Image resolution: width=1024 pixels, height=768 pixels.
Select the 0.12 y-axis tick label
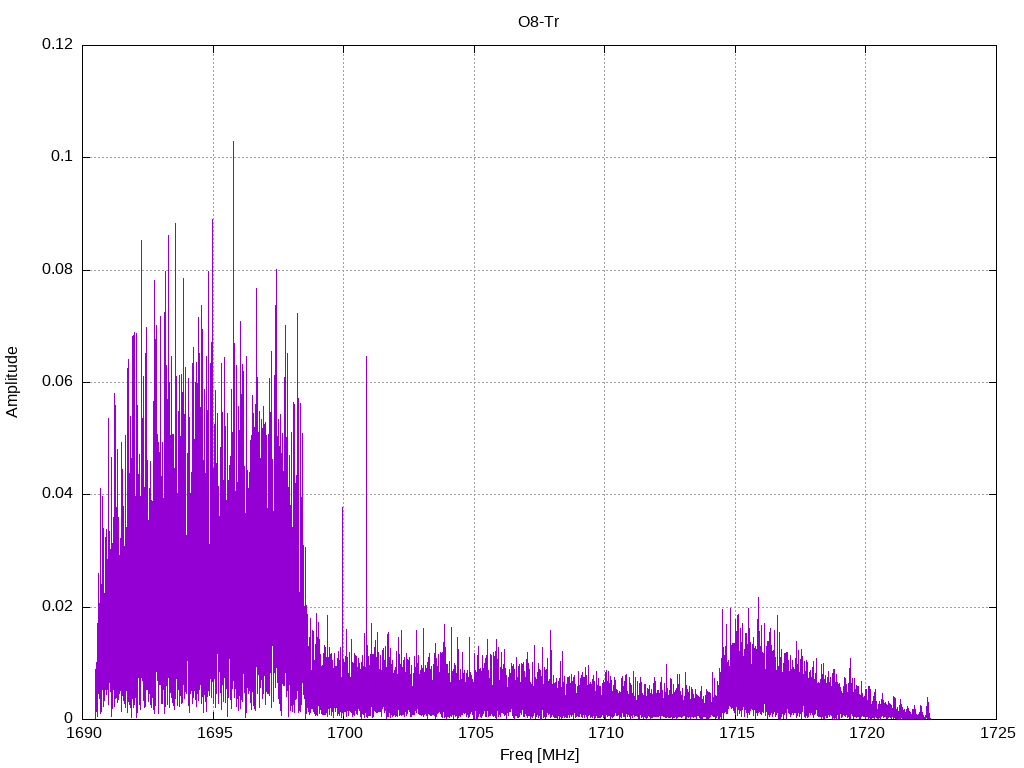[58, 45]
